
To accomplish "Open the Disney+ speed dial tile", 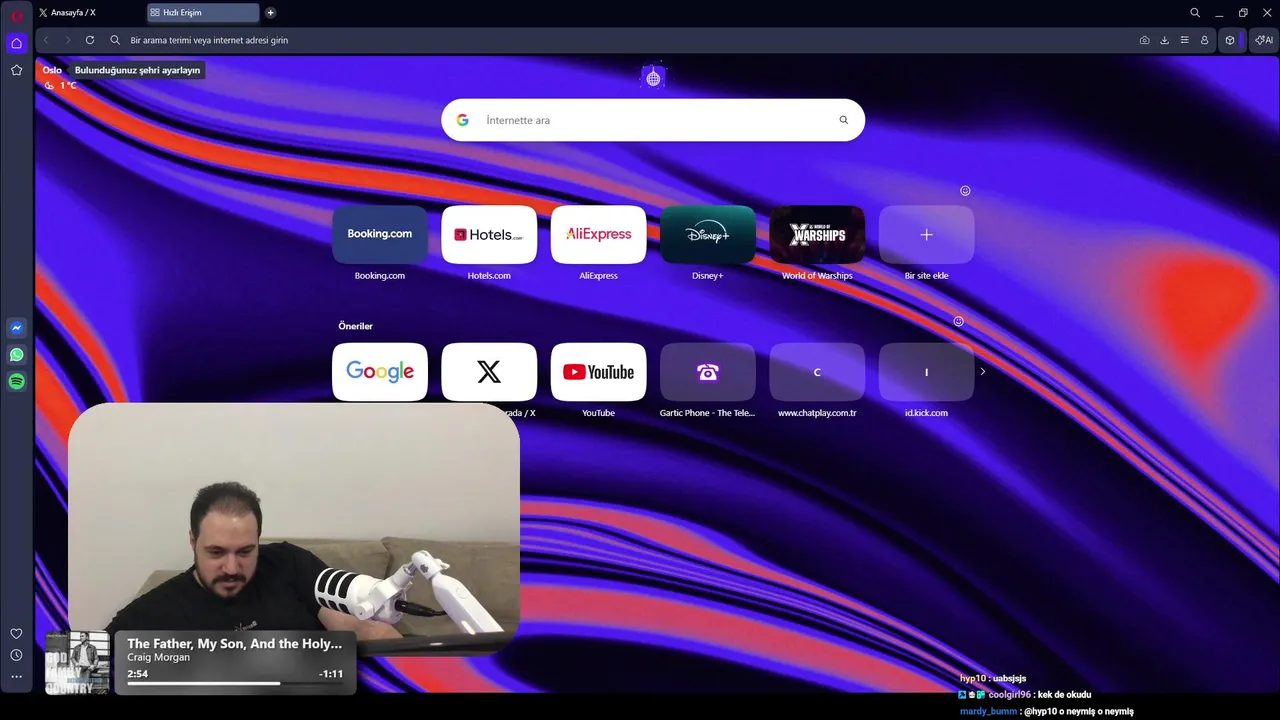I will click(708, 235).
